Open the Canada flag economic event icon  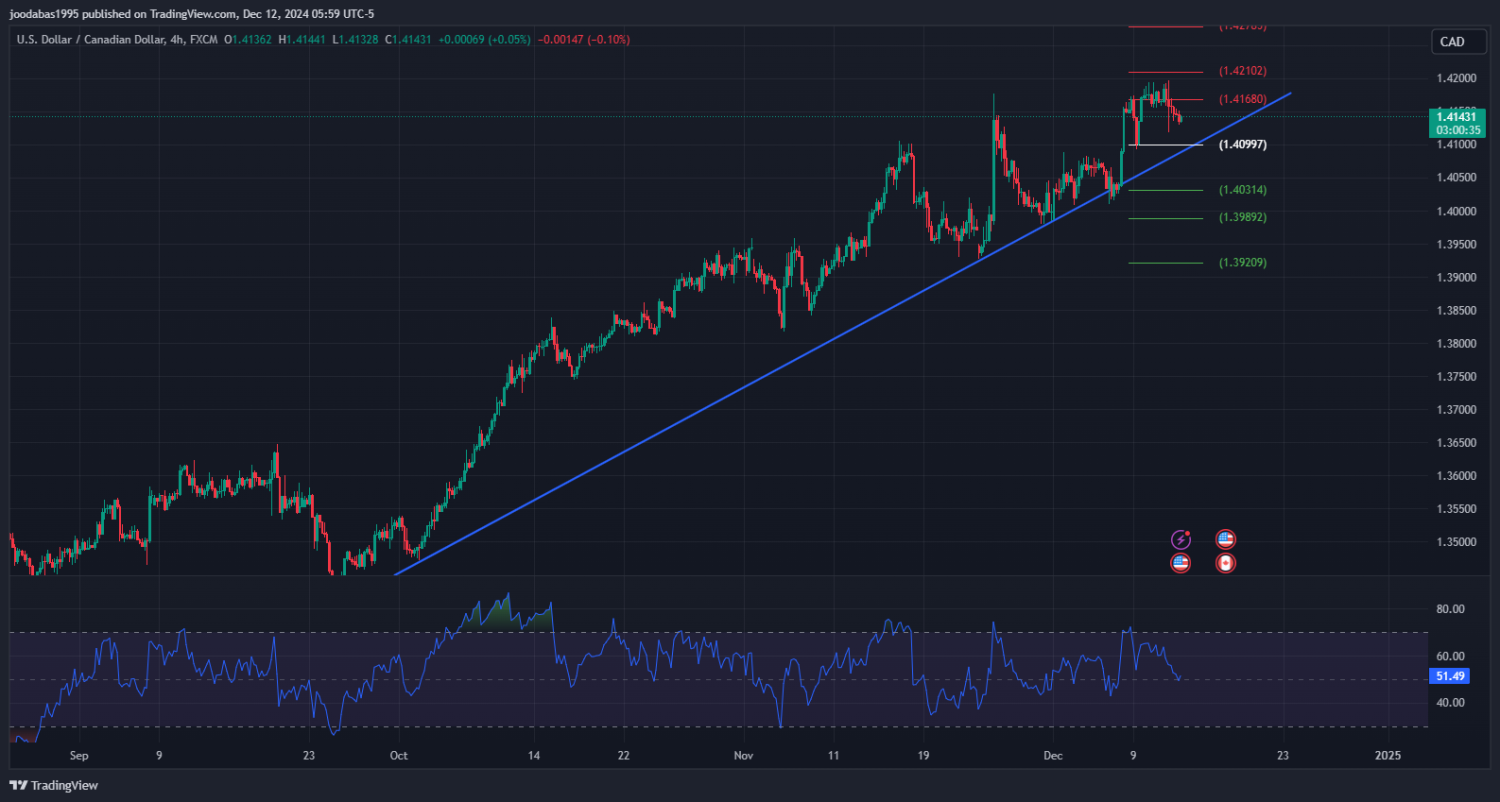1225,563
